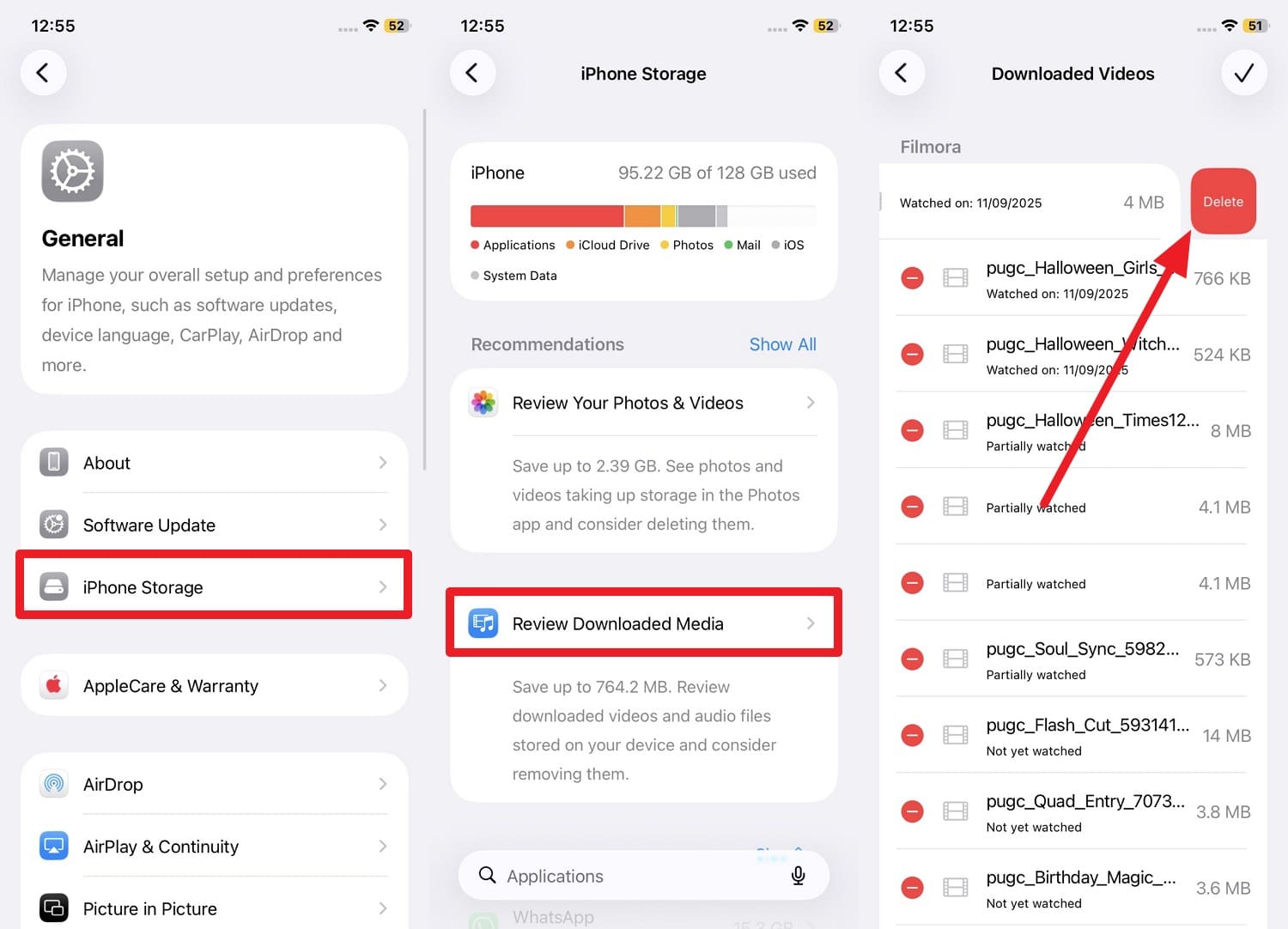
Task: Tap the 573 KB size value
Action: [x=1222, y=659]
